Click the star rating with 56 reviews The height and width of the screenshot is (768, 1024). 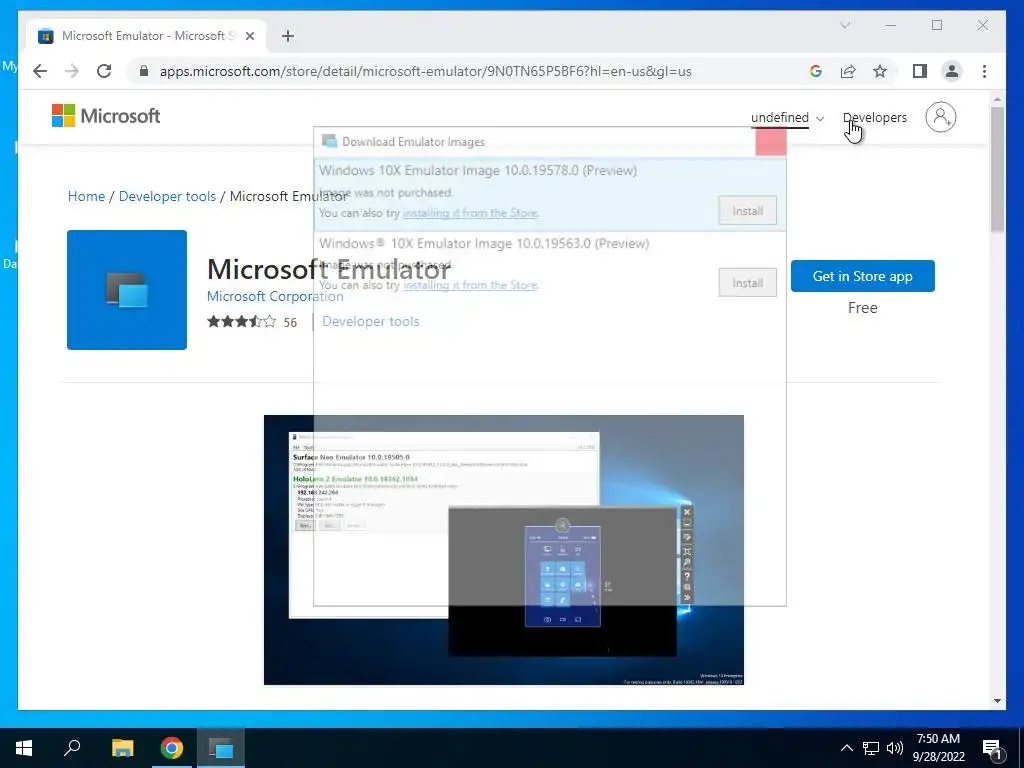click(251, 321)
